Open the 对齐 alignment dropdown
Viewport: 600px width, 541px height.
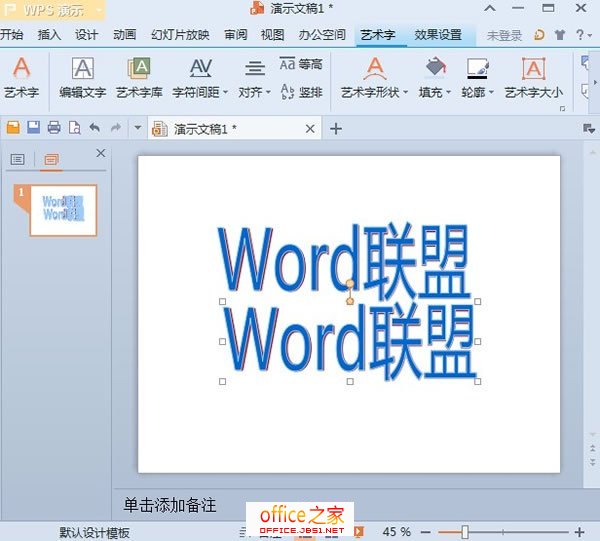pos(254,78)
